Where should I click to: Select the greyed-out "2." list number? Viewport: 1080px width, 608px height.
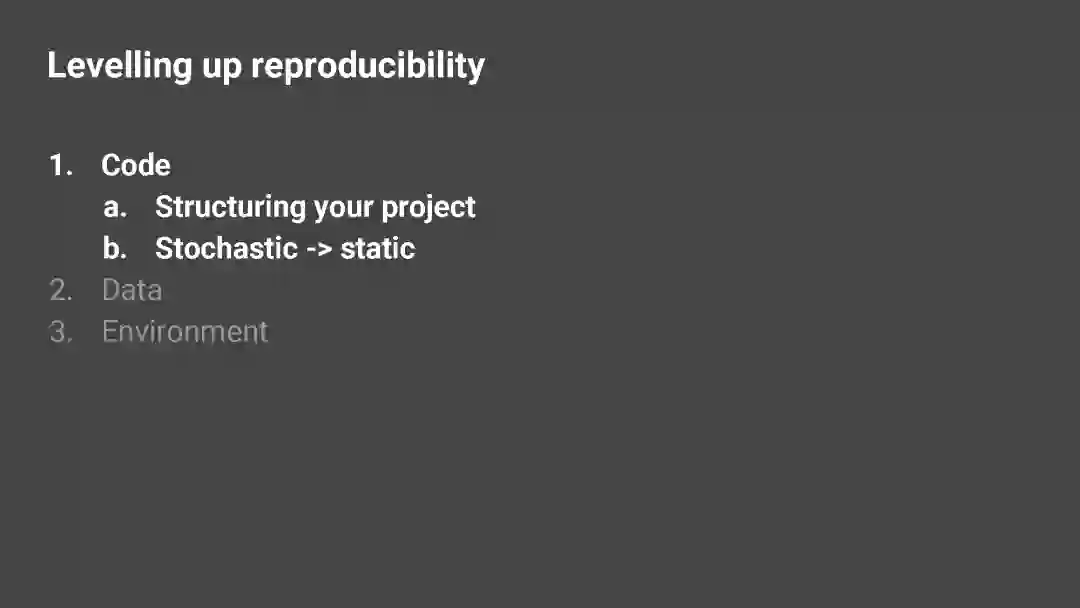tap(61, 291)
